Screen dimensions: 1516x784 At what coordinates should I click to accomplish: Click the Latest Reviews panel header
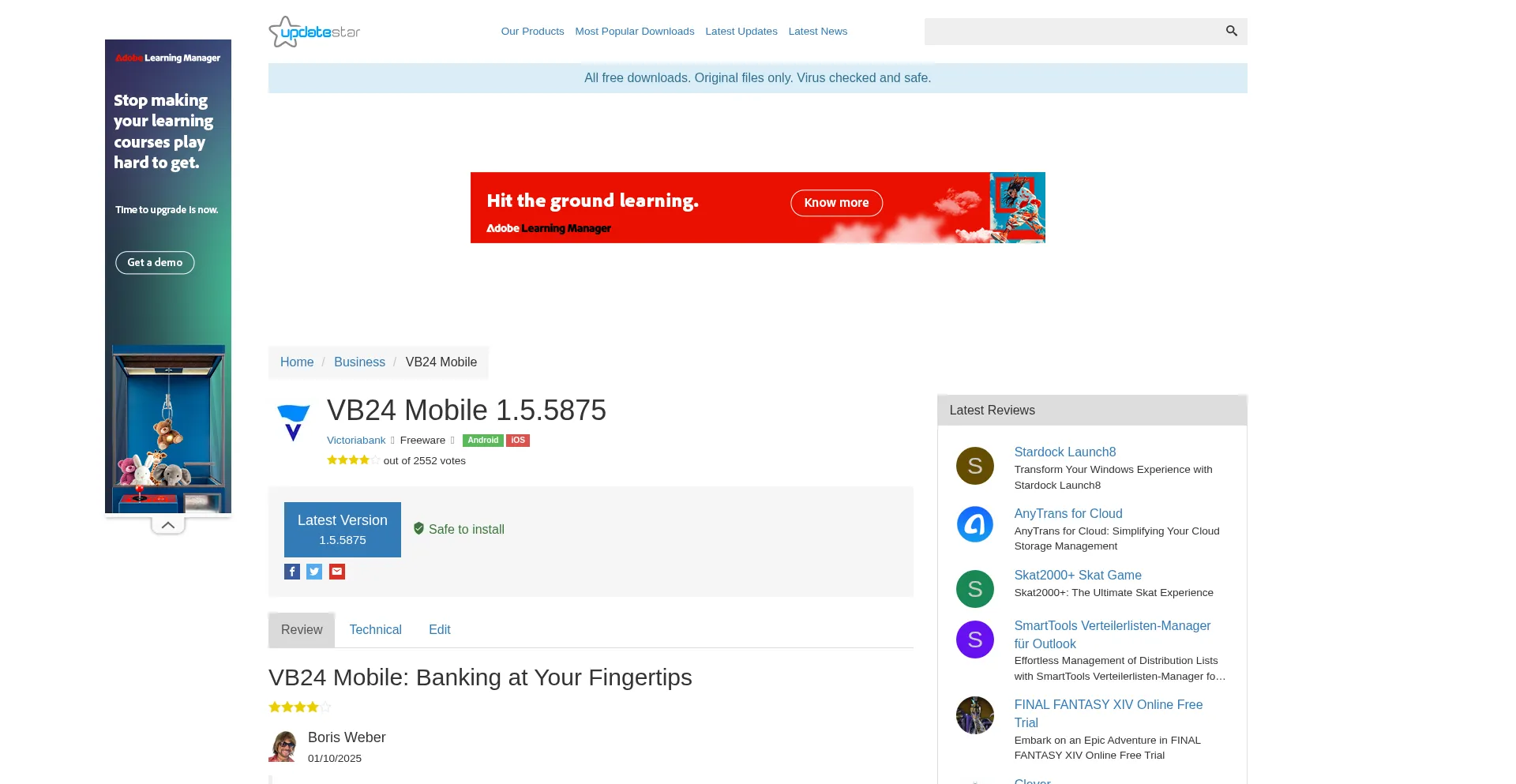(x=1092, y=411)
